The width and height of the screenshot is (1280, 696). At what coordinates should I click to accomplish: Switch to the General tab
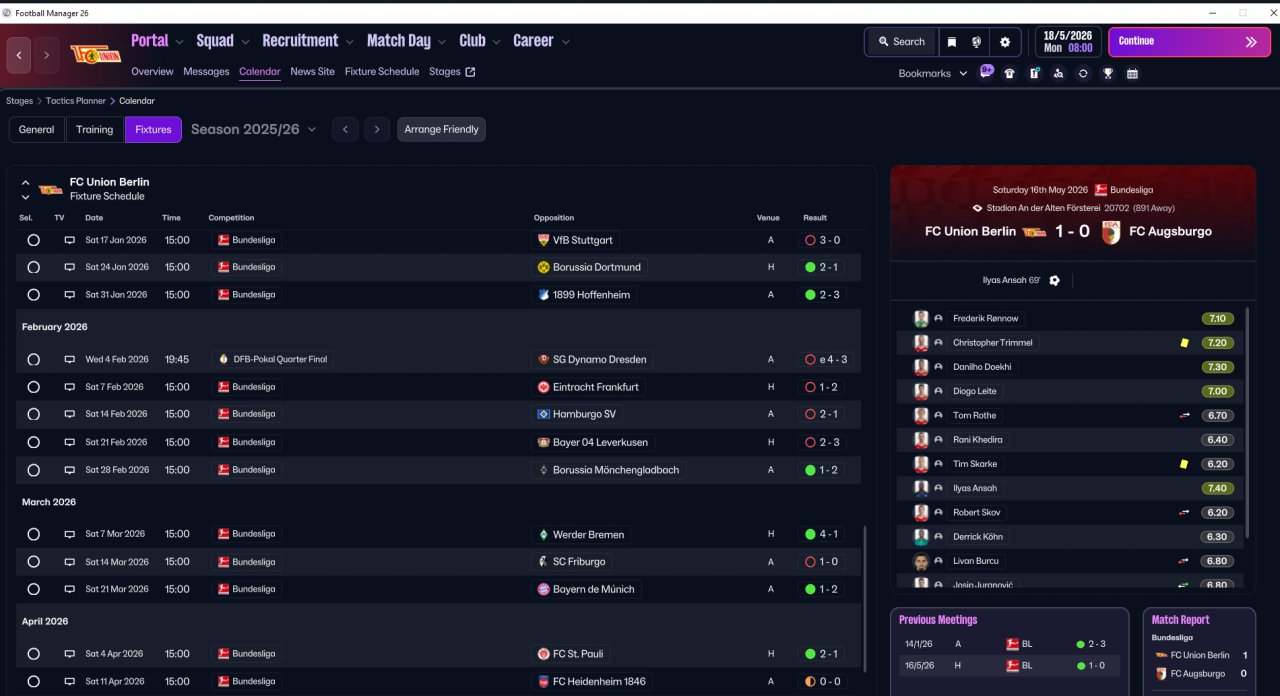point(36,130)
